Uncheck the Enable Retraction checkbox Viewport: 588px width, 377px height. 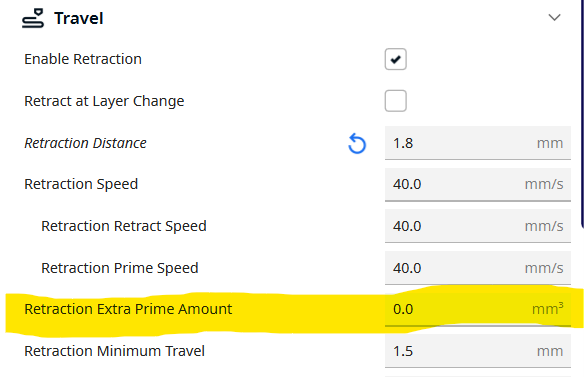click(396, 59)
